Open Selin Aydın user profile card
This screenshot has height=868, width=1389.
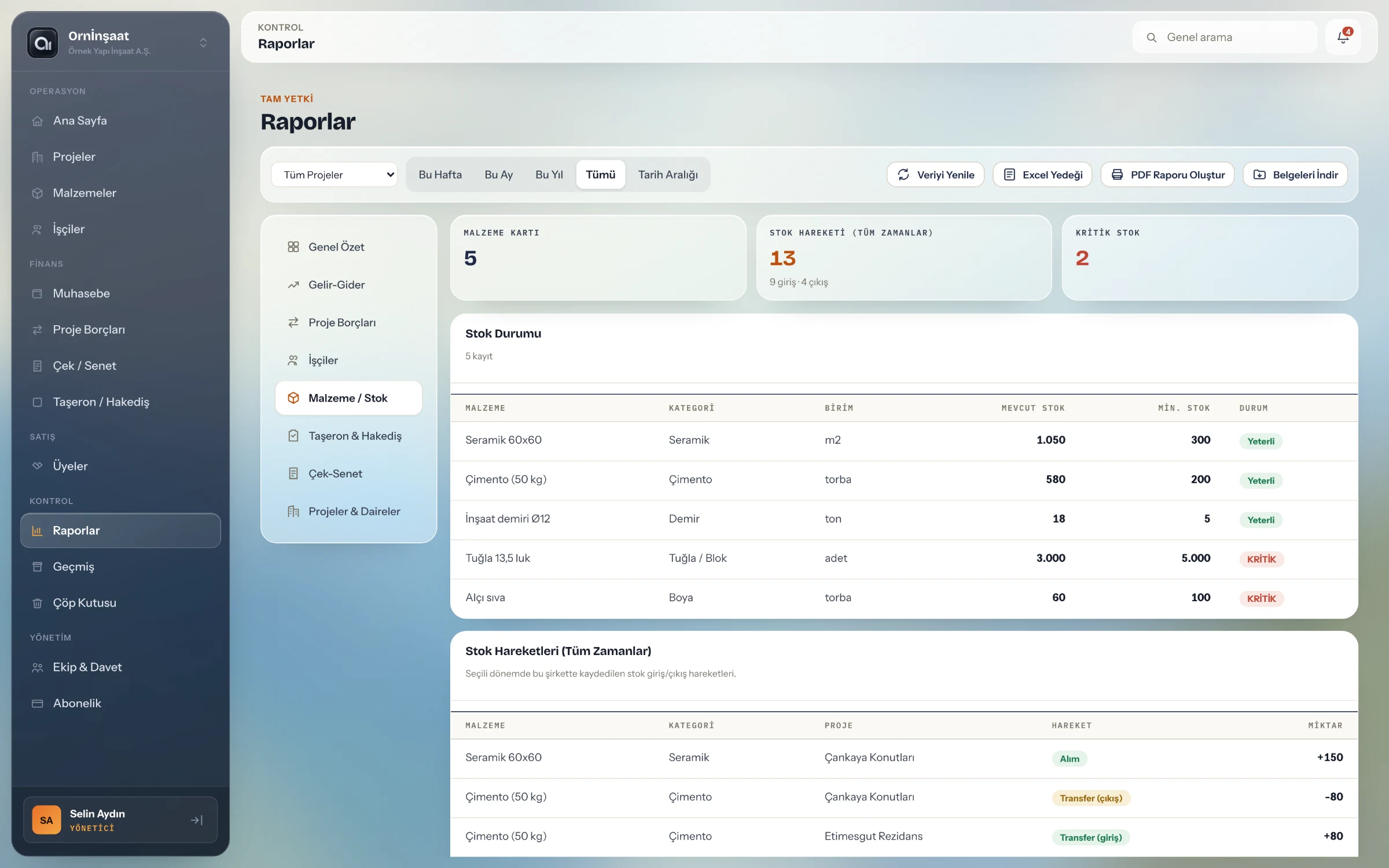click(x=120, y=820)
